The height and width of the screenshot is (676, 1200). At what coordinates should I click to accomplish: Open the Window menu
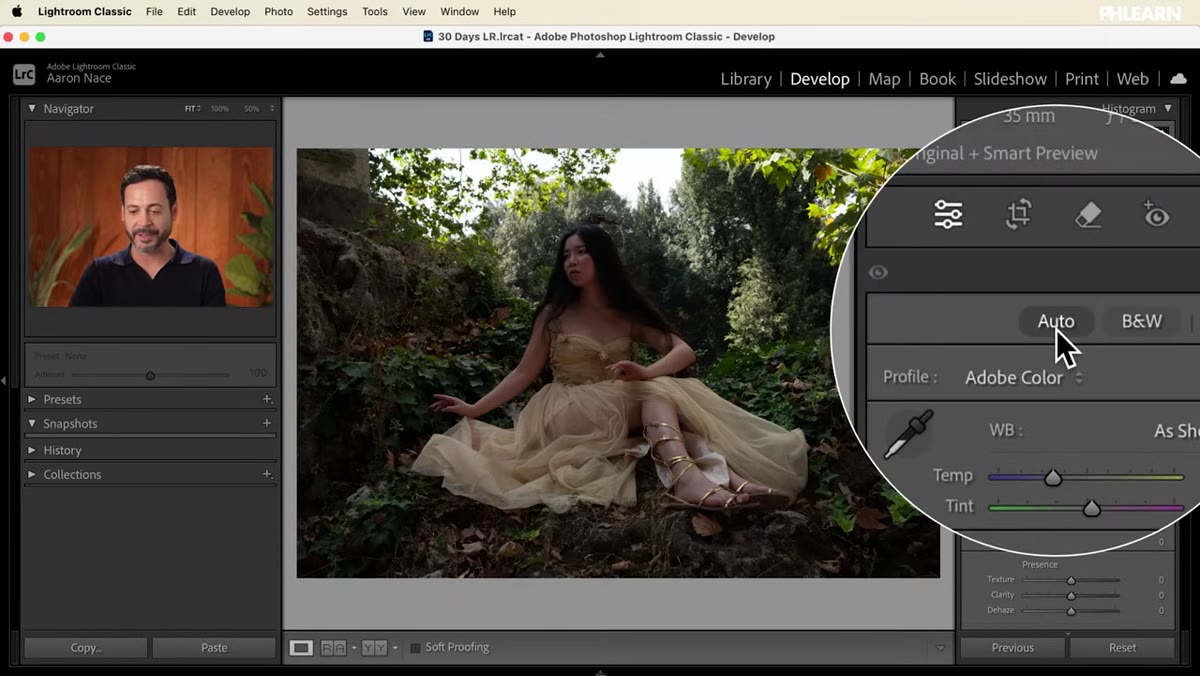(459, 11)
